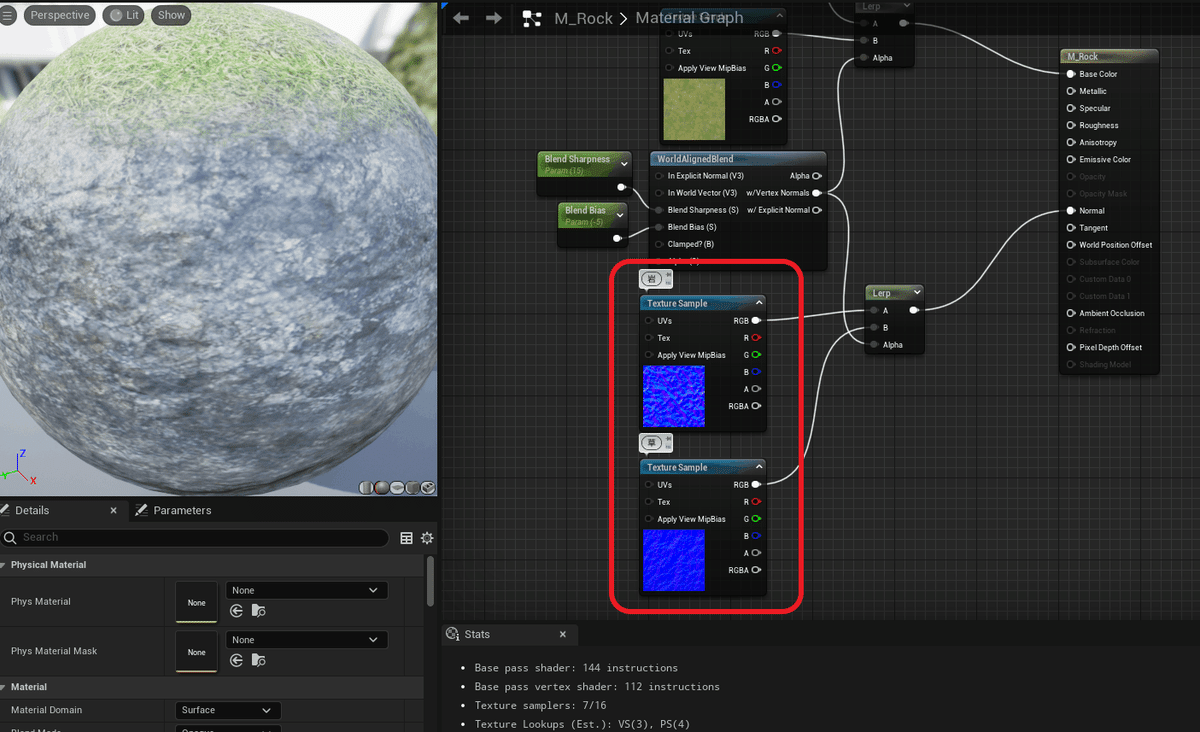This screenshot has height=732, width=1200.
Task: Click Blend Sharpness parameter output pin
Action: 621,187
